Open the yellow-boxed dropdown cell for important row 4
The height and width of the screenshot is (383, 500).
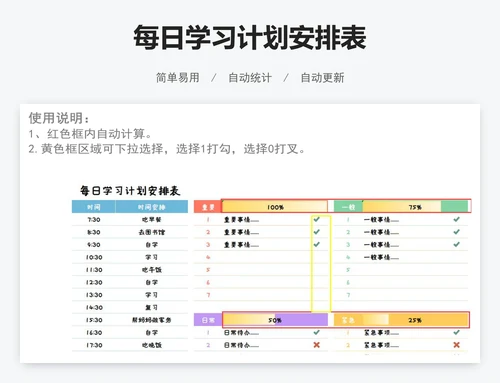point(321,257)
